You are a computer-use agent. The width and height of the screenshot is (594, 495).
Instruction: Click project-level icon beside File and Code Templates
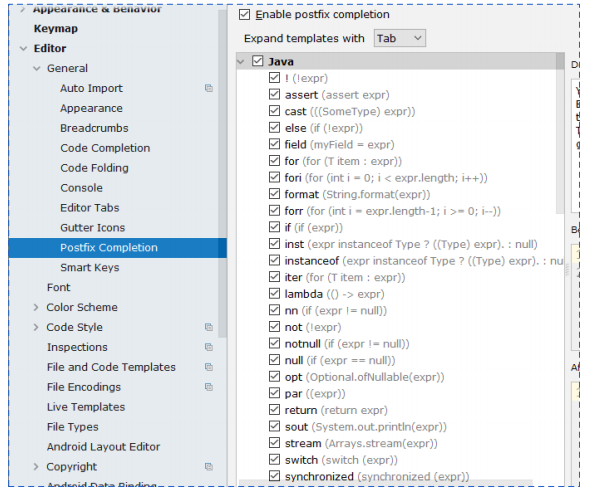(209, 367)
